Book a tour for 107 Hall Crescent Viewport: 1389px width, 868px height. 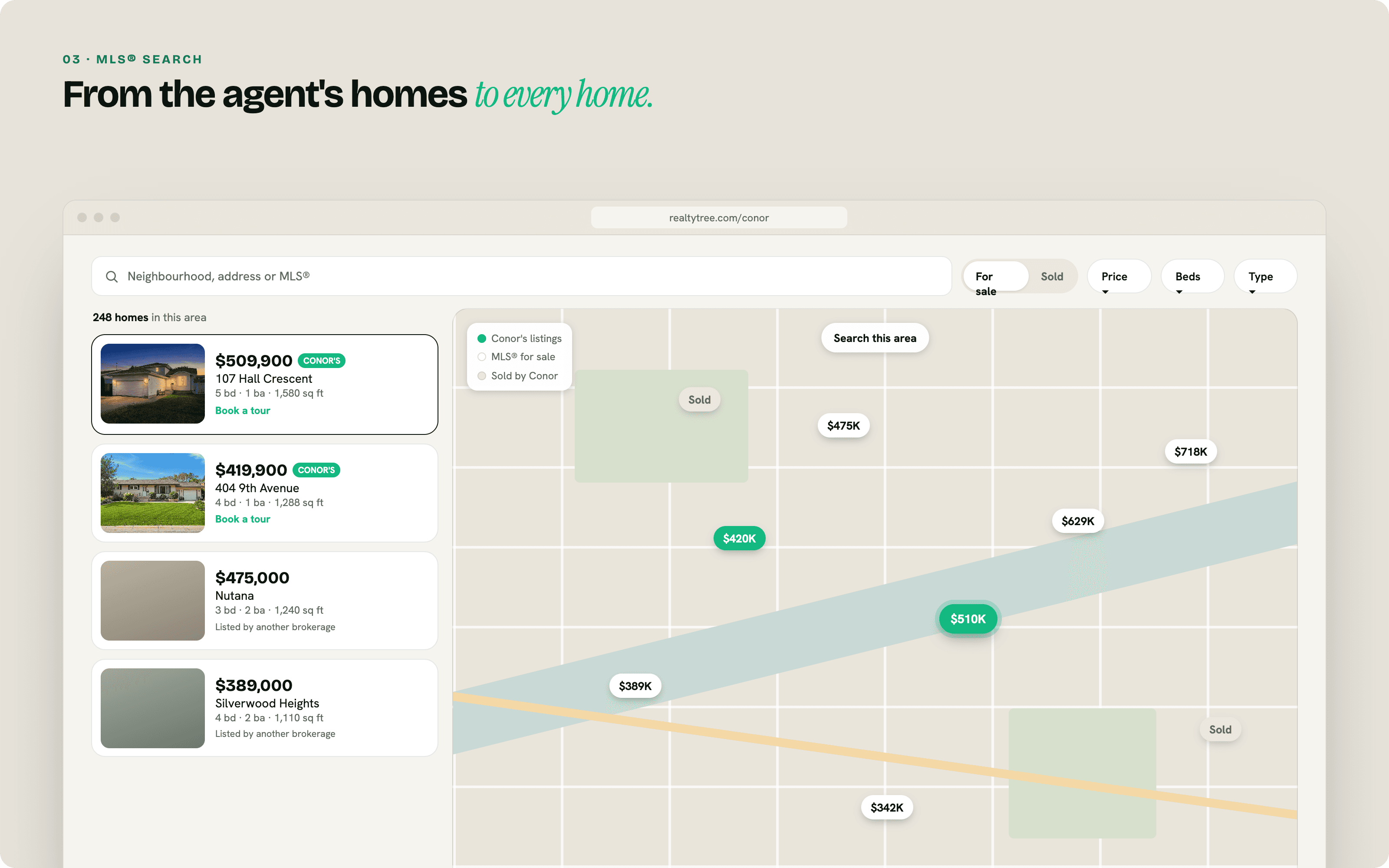point(242,411)
